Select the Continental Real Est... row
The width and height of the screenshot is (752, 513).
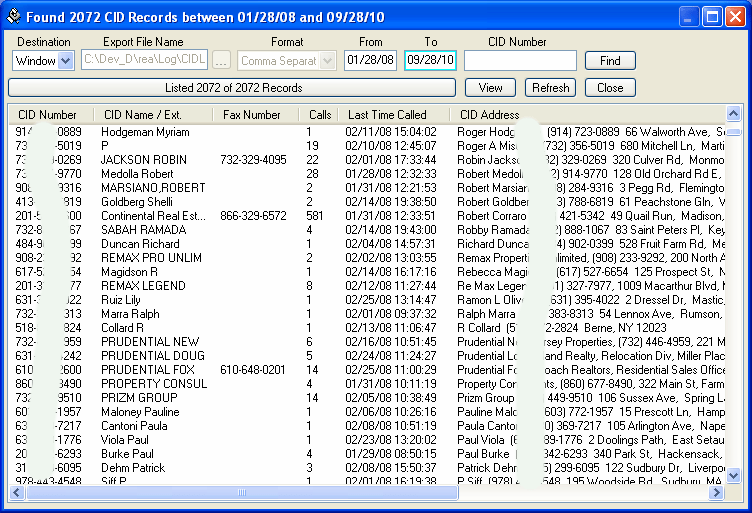coord(367,216)
